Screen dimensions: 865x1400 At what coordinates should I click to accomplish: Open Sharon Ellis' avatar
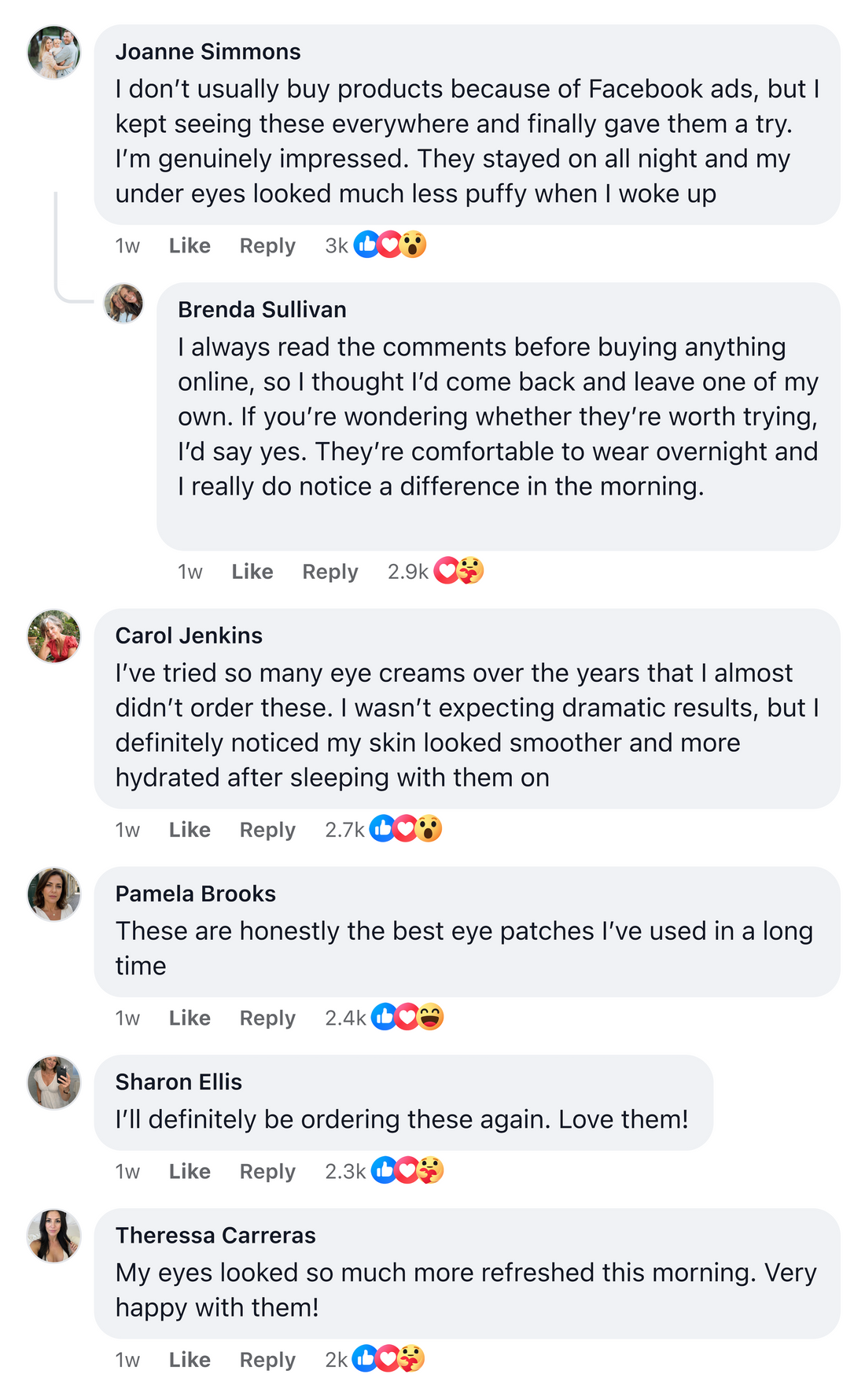tap(54, 1083)
